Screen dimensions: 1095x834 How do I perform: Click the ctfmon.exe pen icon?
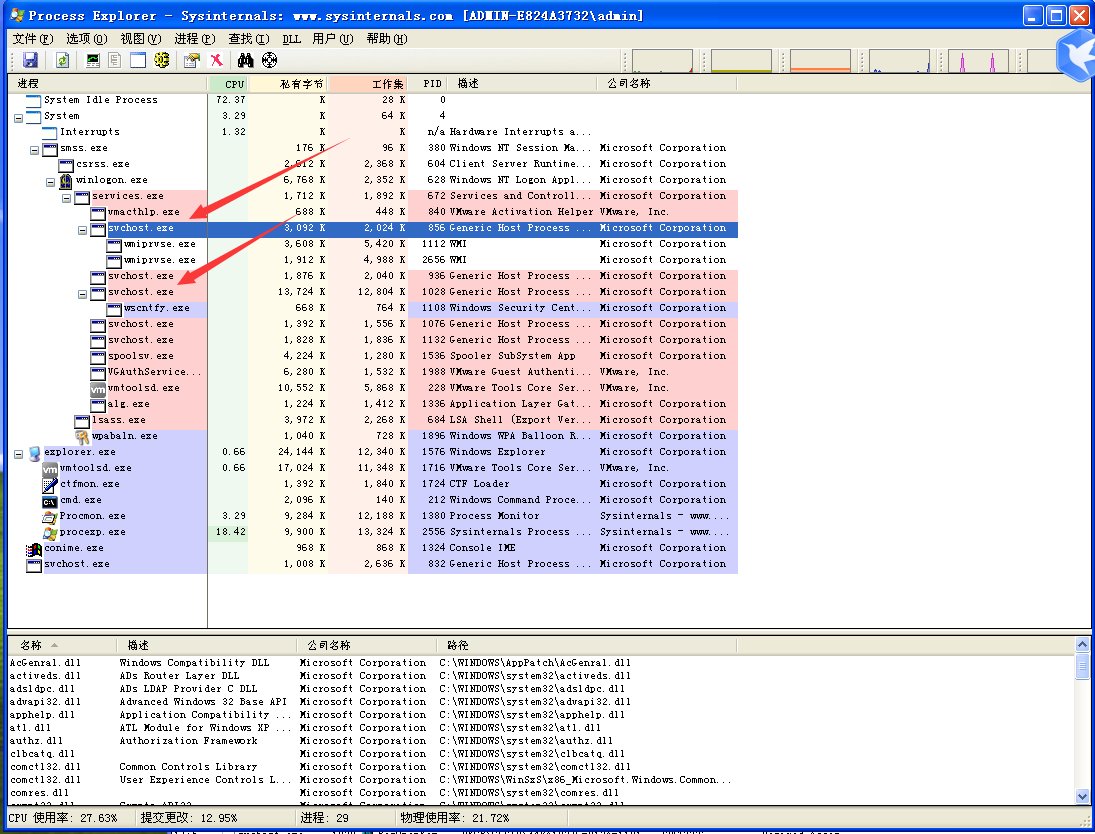point(50,484)
